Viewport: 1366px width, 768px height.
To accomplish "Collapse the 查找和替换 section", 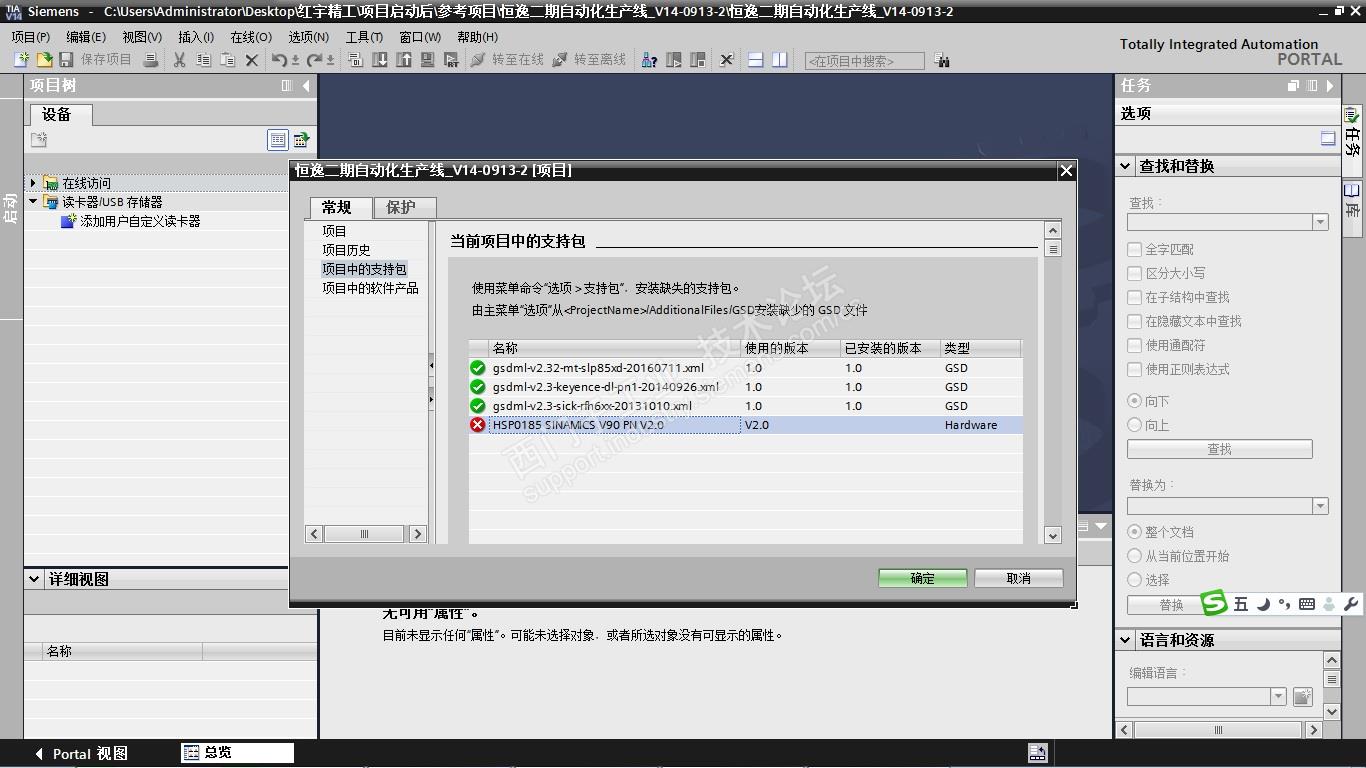I will (1126, 166).
